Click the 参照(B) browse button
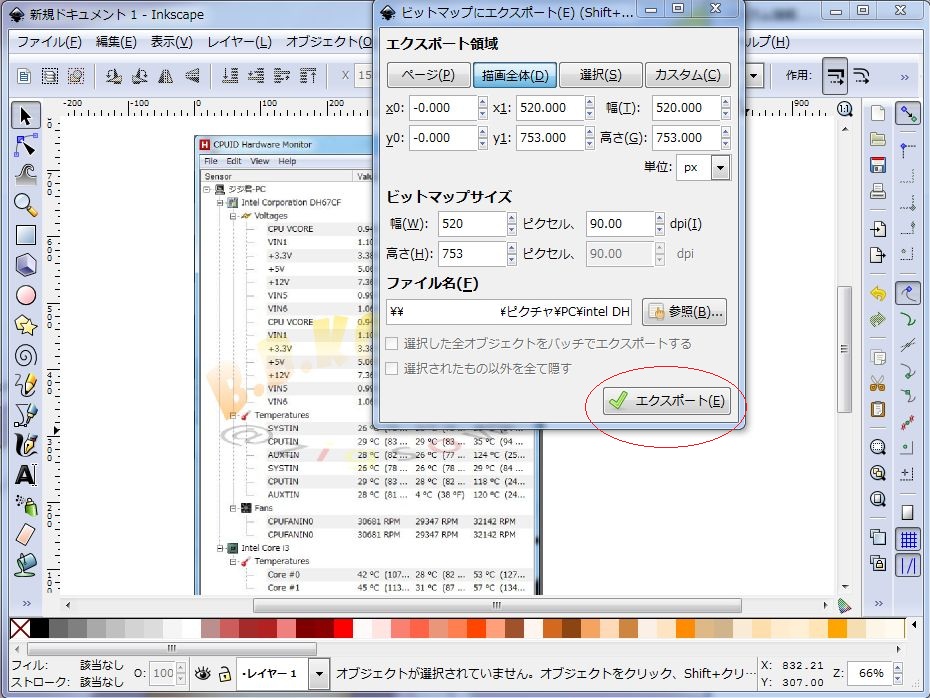 (x=684, y=312)
